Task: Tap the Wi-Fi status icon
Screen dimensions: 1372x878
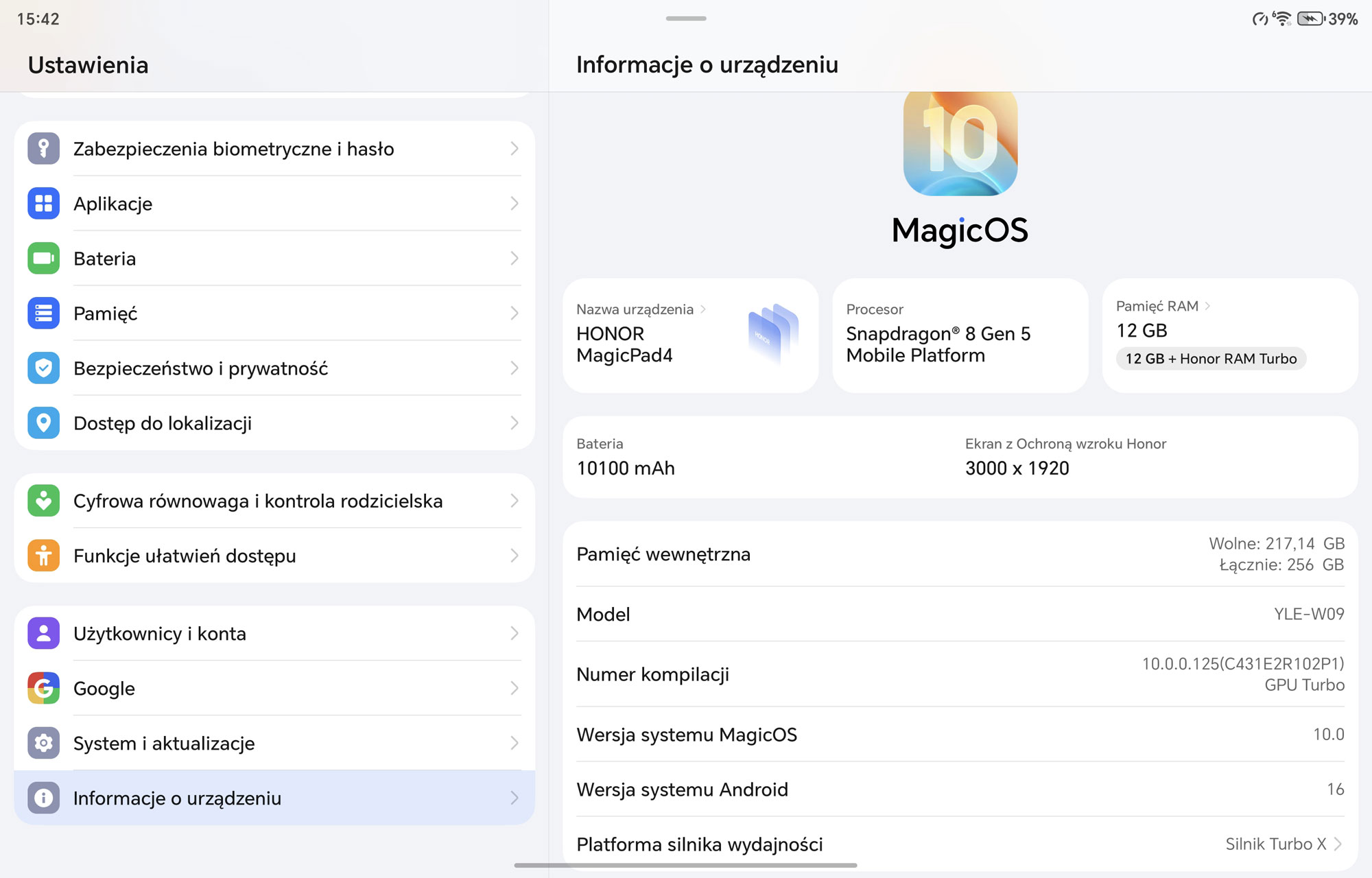Action: click(x=1281, y=19)
